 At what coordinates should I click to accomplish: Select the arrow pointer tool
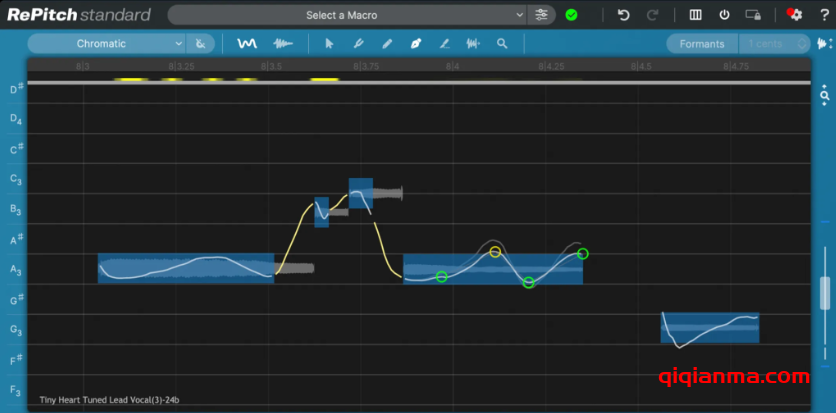329,44
